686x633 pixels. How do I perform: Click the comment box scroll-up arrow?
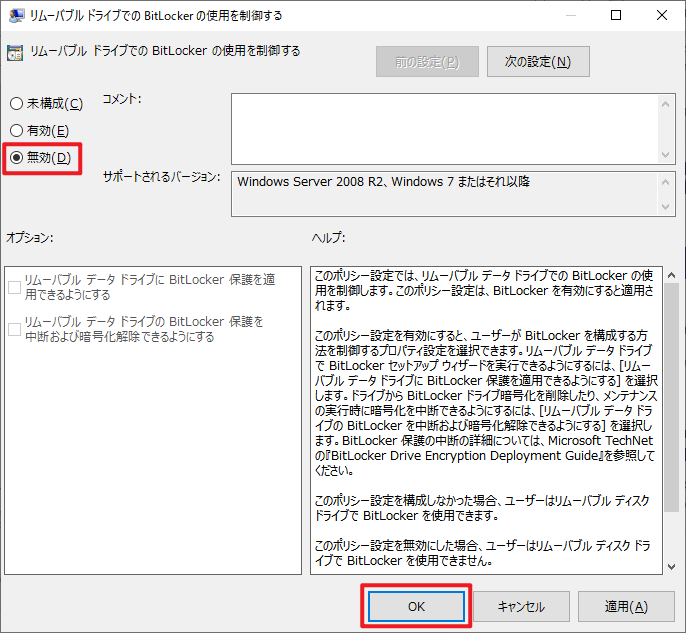click(x=665, y=104)
